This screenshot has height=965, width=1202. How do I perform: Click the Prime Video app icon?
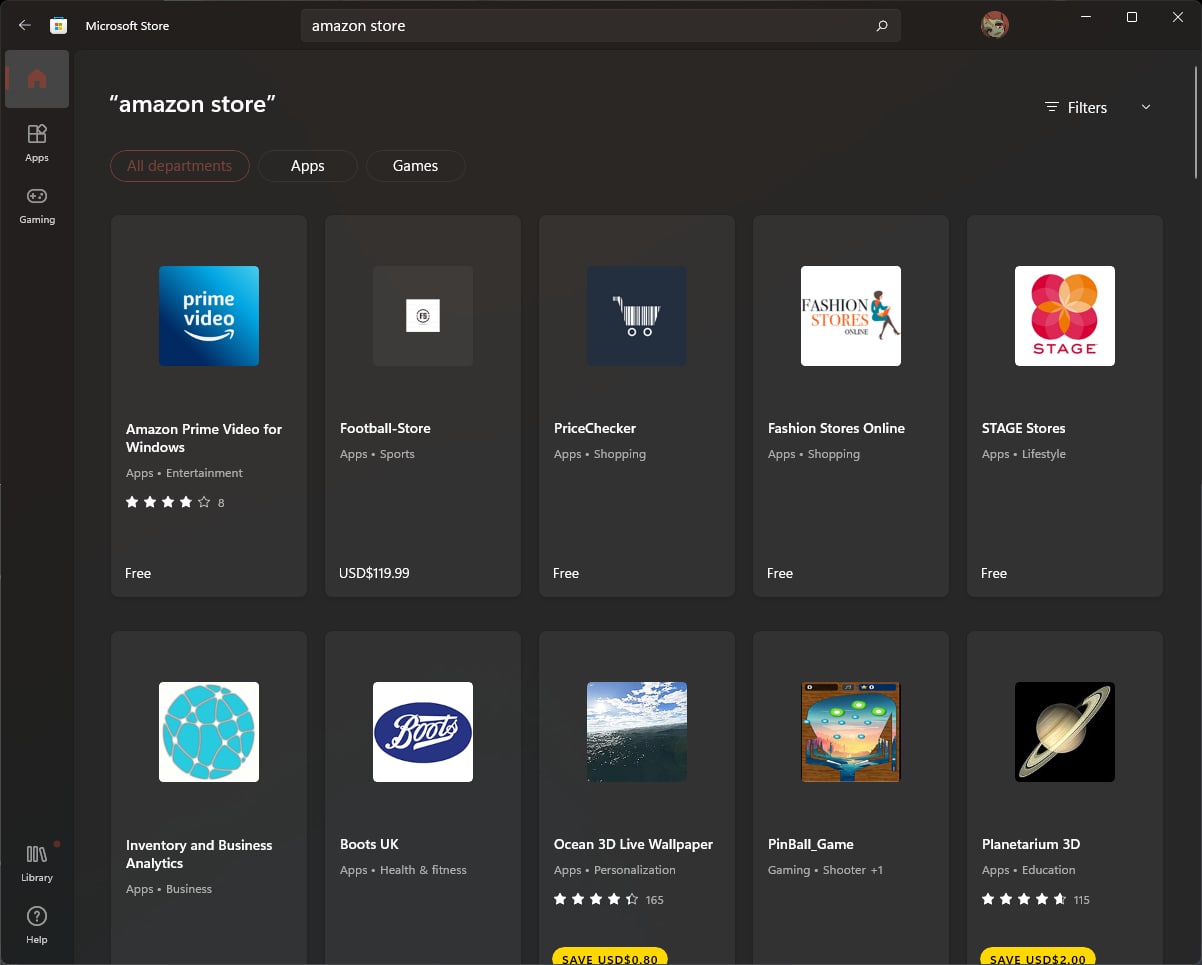tap(209, 316)
